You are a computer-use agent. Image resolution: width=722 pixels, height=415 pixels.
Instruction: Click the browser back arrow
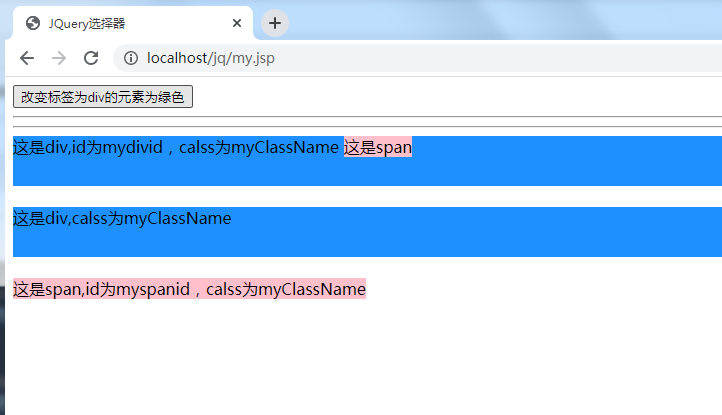click(27, 58)
